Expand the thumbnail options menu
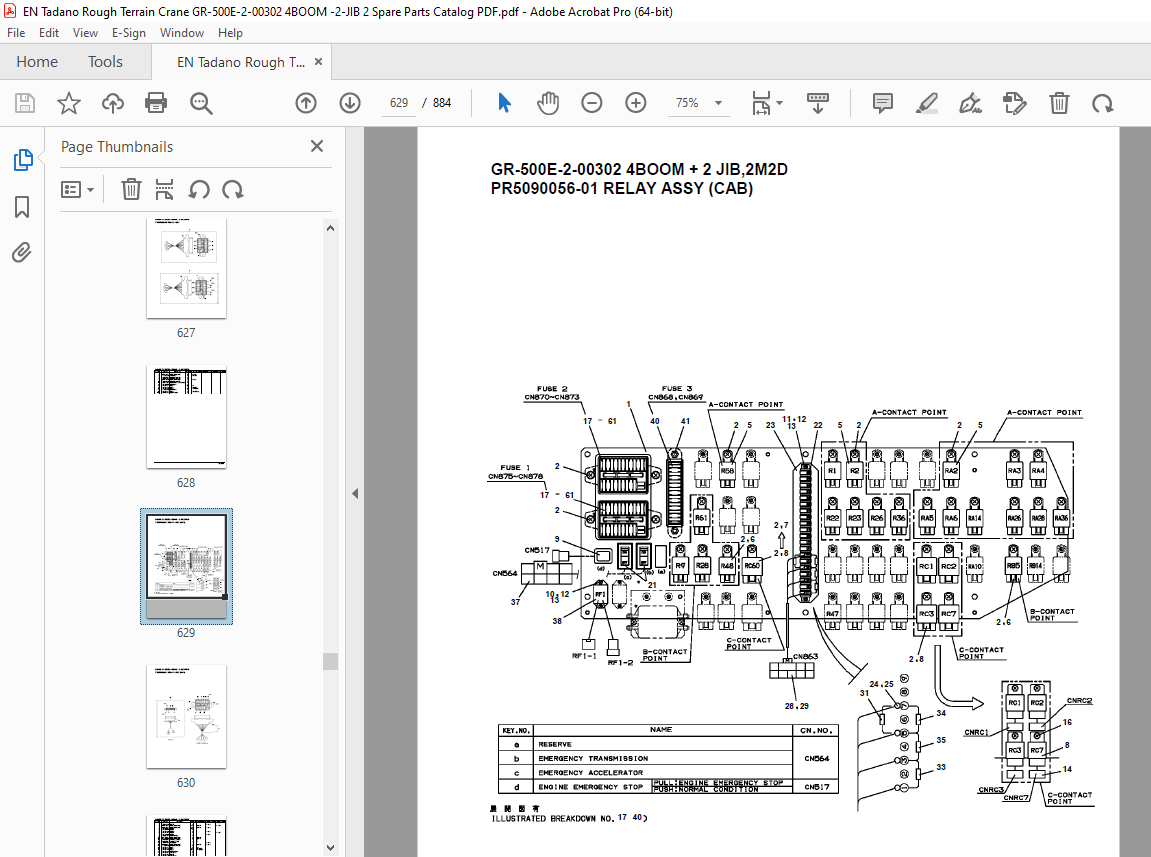1151x857 pixels. 77,190
